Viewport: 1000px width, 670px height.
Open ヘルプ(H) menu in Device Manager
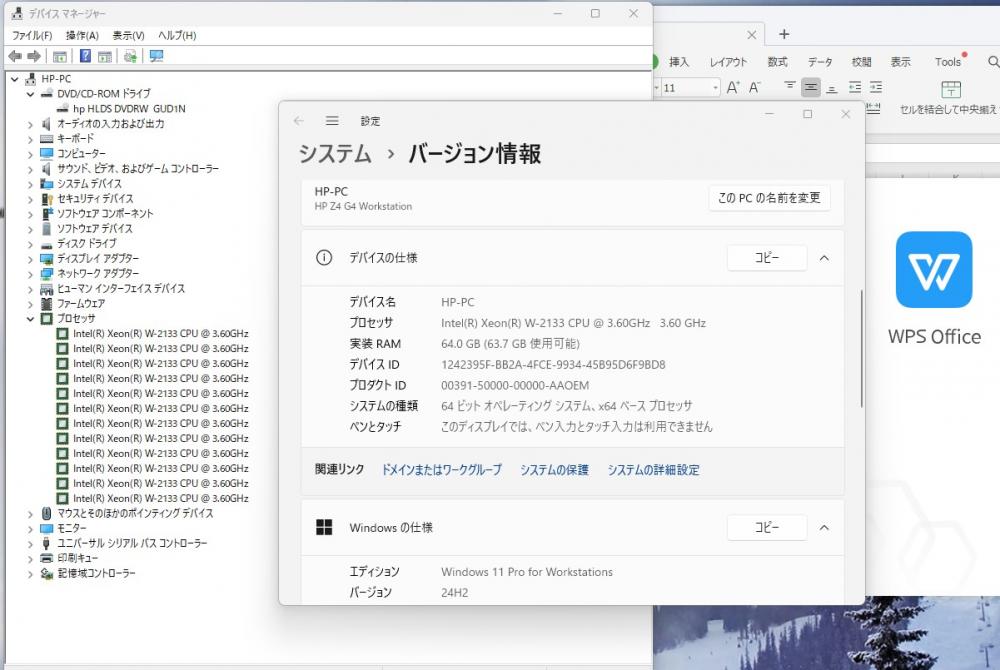pos(177,35)
